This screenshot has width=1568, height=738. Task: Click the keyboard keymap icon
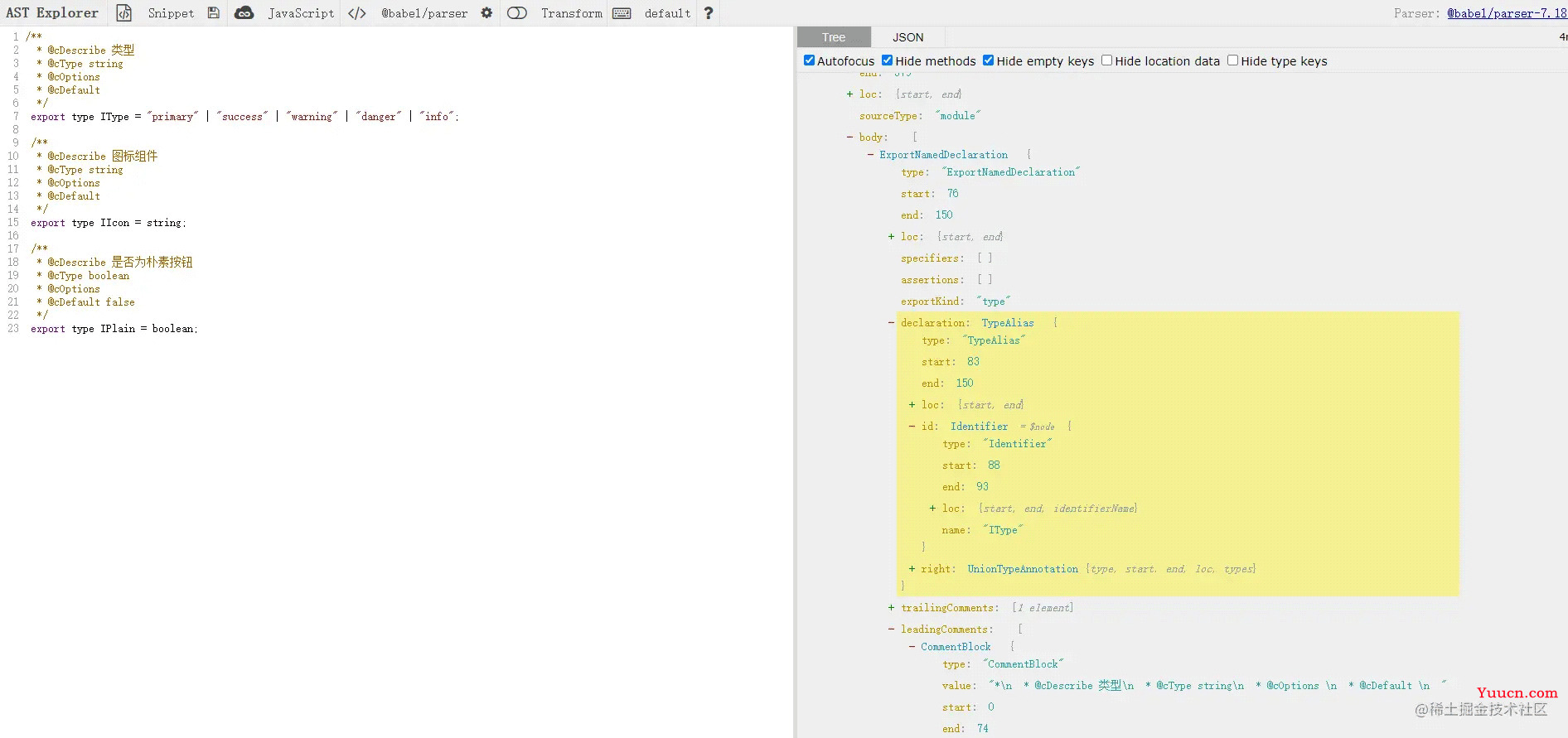coord(622,13)
